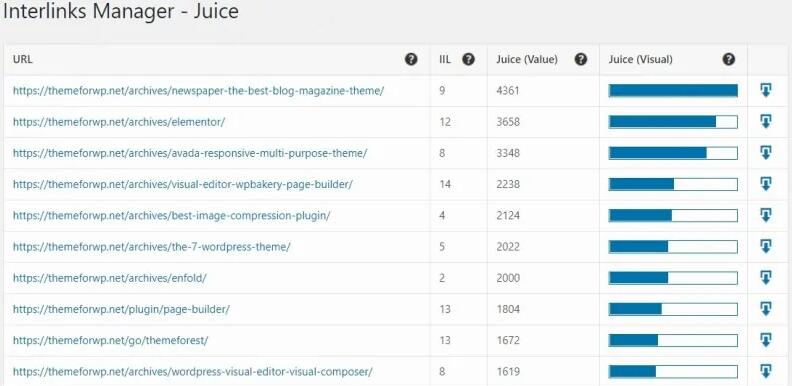Follow the avada-responsive-multi-purpose-theme link
The width and height of the screenshot is (792, 386).
tap(190, 153)
